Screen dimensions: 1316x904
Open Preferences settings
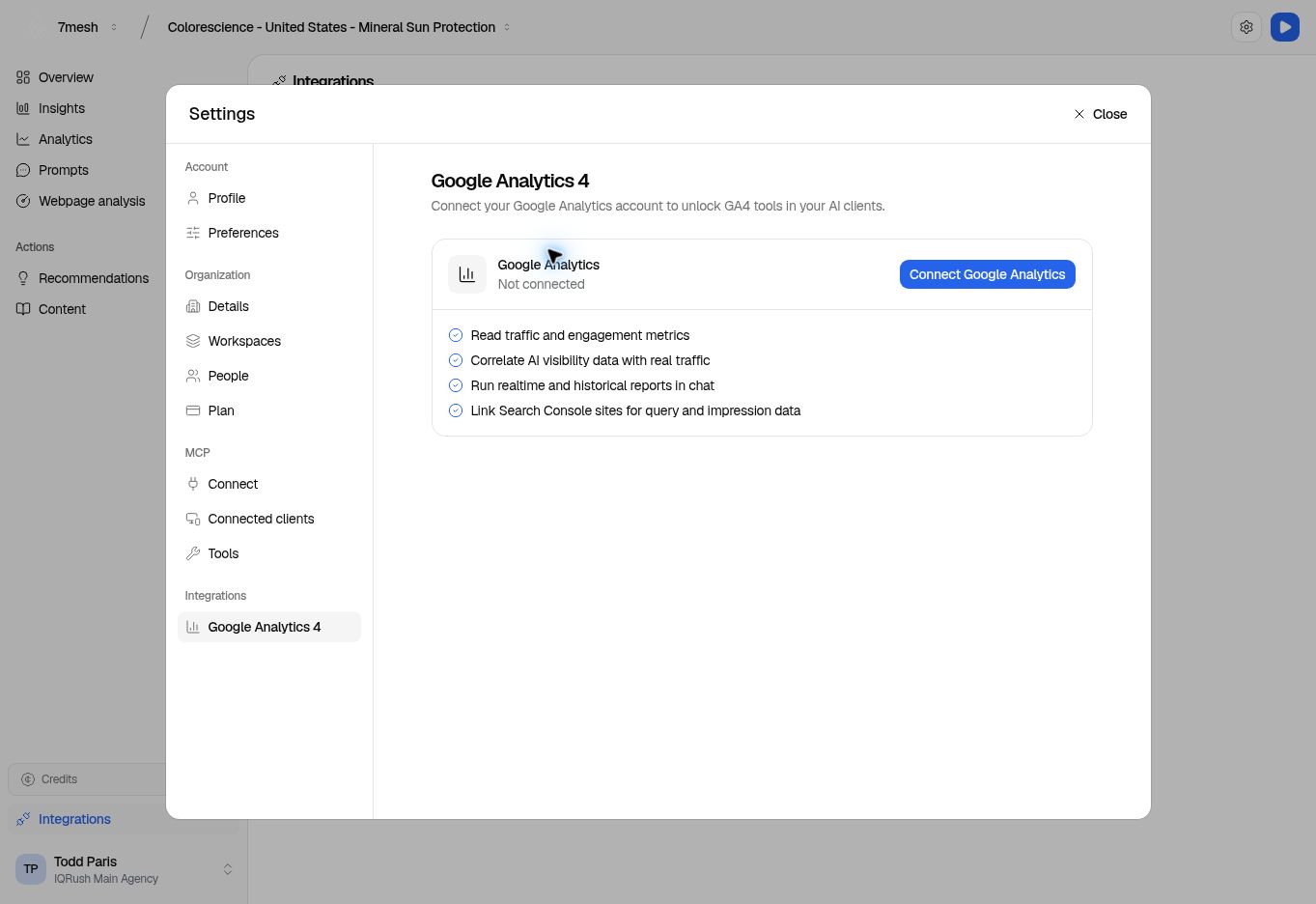click(x=269, y=233)
